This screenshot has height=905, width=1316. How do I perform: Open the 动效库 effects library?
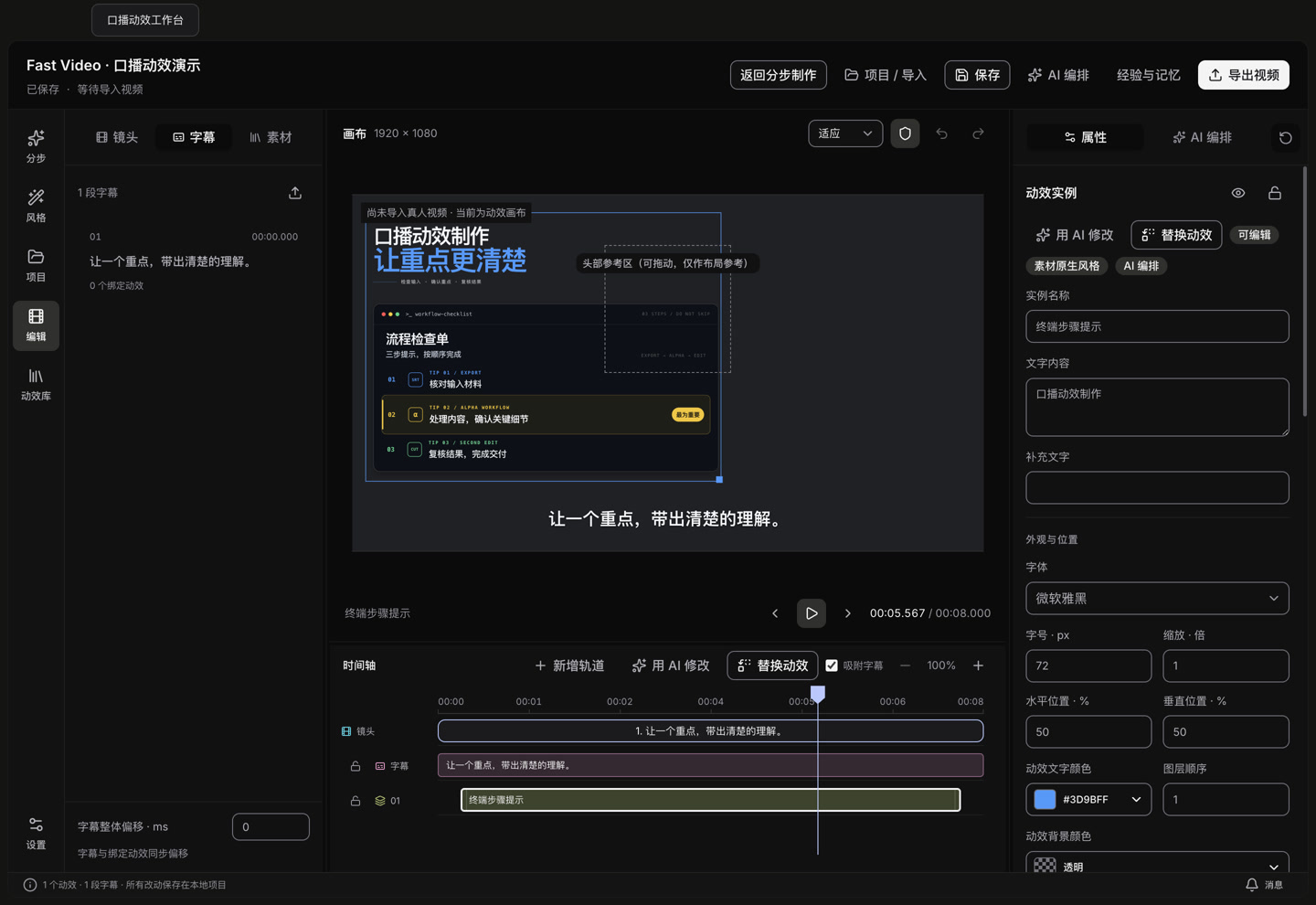[36, 385]
